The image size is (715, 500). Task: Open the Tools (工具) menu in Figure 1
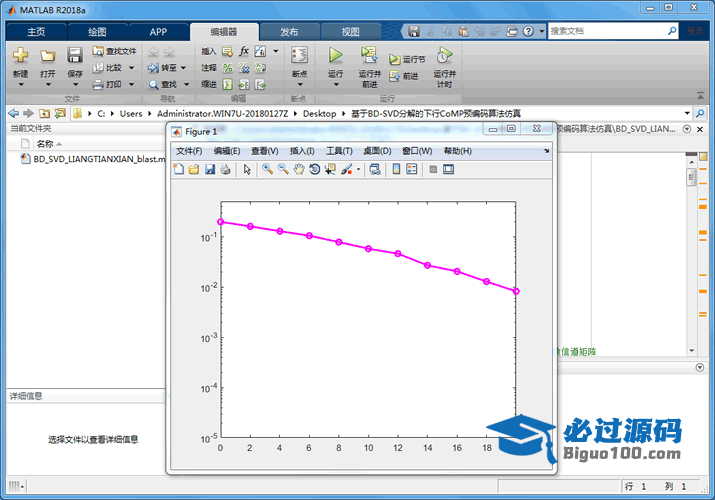(x=339, y=151)
